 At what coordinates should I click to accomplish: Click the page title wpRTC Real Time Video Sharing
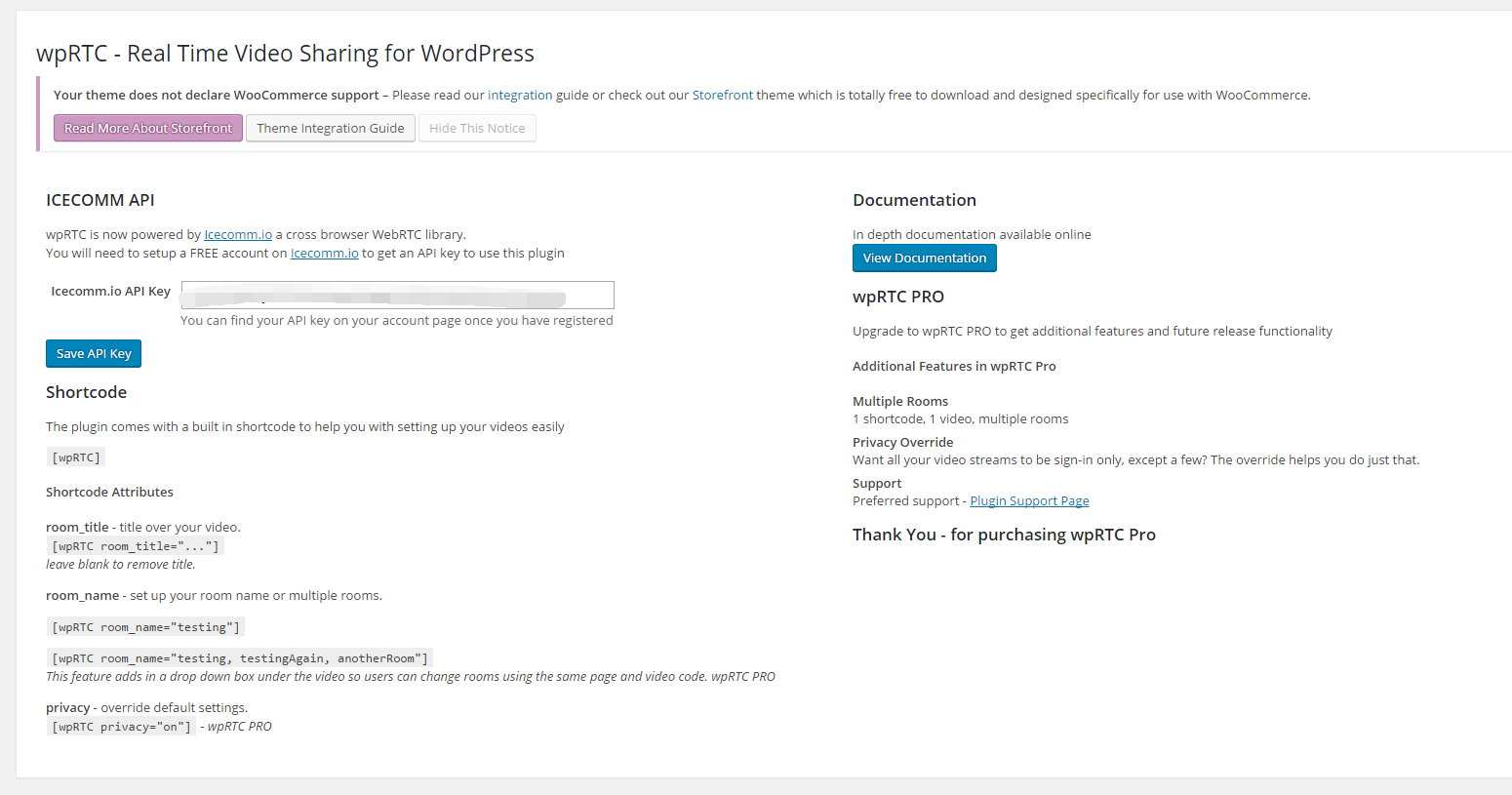click(x=285, y=53)
